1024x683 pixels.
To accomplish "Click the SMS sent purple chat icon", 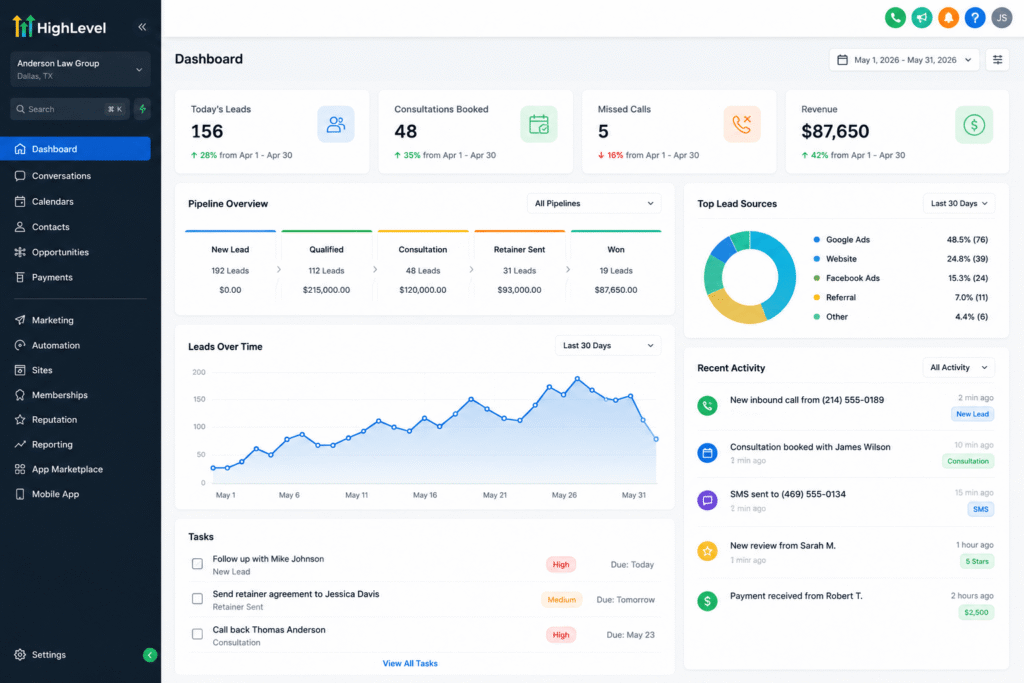I will (x=707, y=501).
